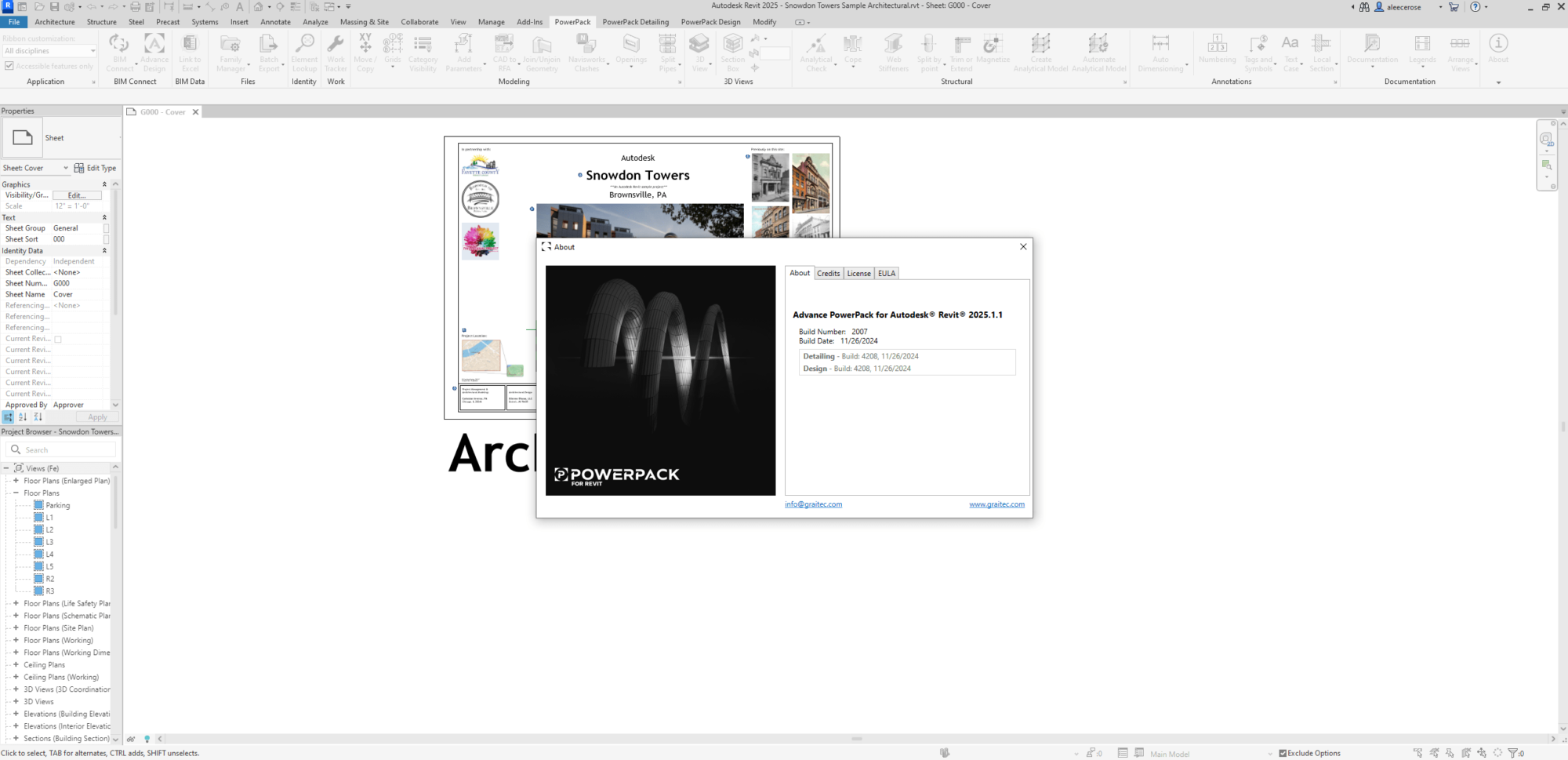Select the Parking floor plan view
1568x760 pixels.
(x=57, y=505)
